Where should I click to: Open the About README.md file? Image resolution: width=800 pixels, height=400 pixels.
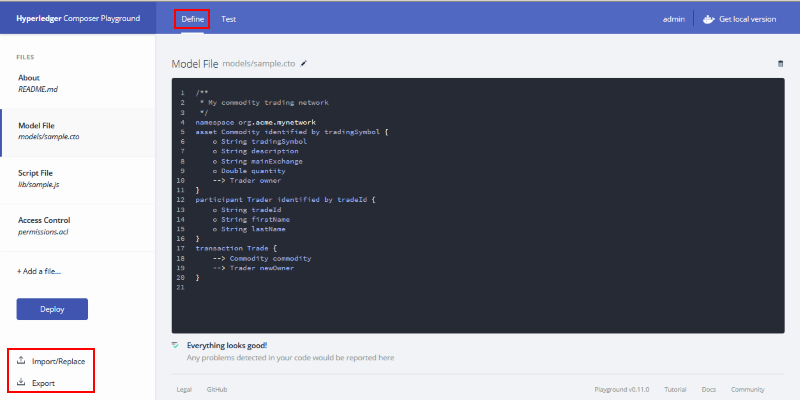pos(78,83)
